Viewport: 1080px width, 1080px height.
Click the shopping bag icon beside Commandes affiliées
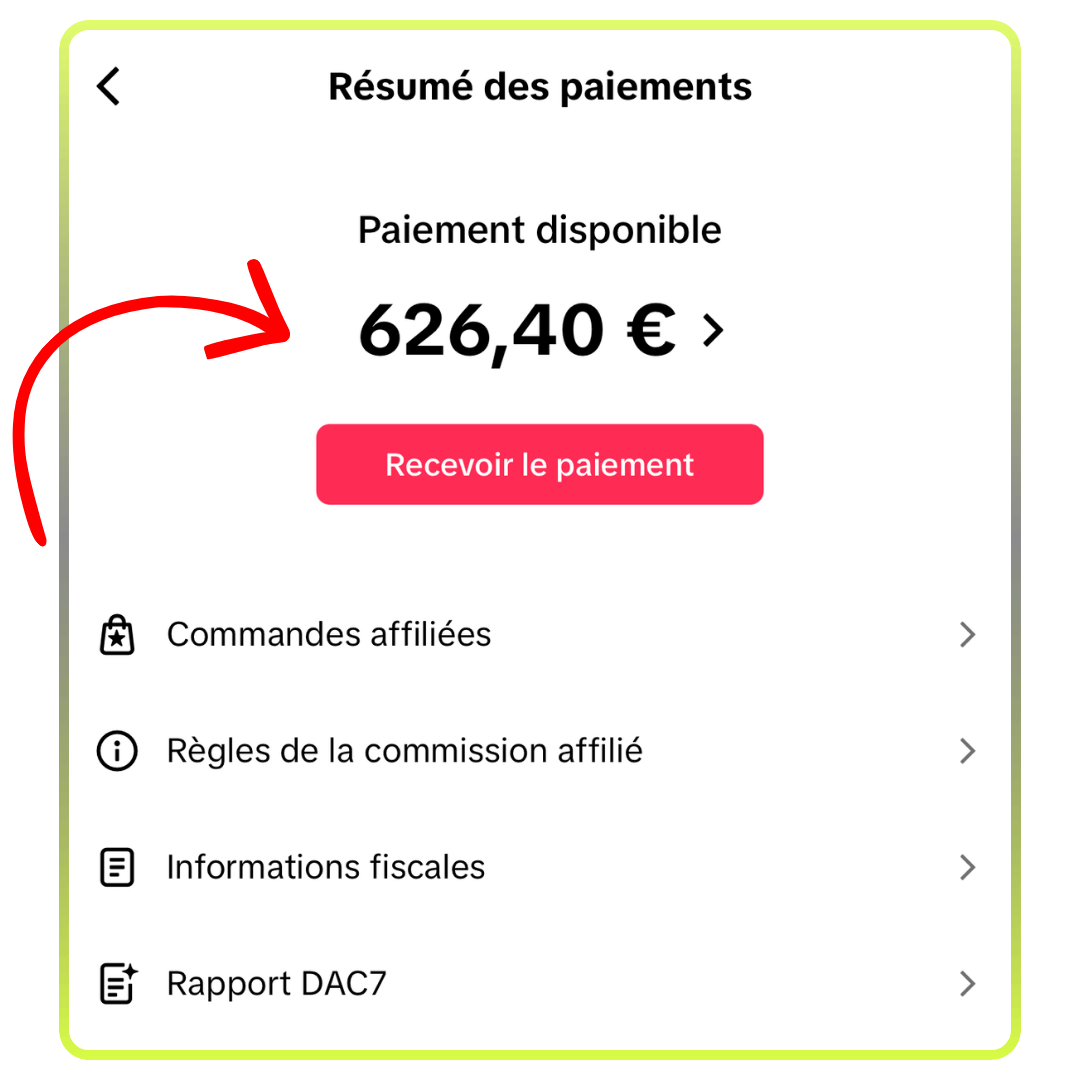117,635
